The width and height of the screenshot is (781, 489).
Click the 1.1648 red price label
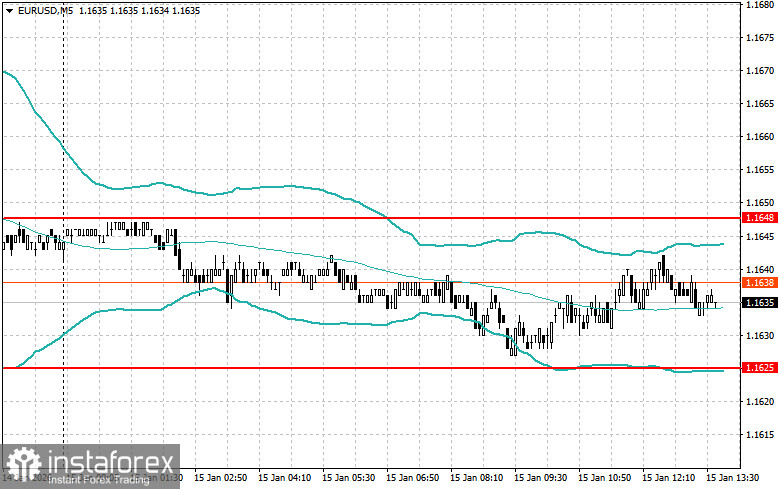click(760, 218)
